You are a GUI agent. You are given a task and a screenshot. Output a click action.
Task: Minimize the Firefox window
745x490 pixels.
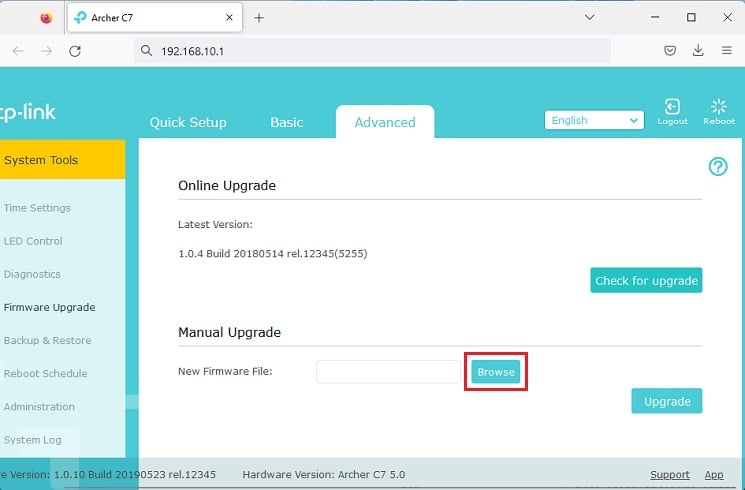(x=655, y=18)
